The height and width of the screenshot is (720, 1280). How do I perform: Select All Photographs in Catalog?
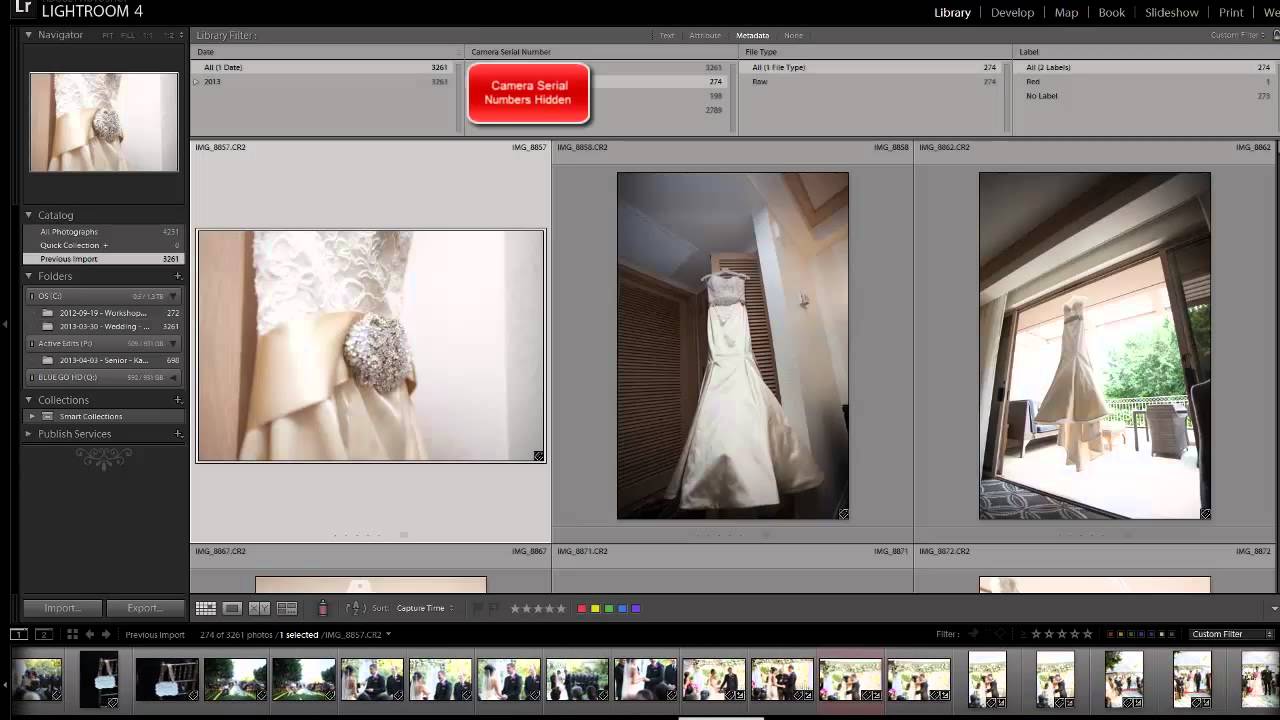pos(103,232)
